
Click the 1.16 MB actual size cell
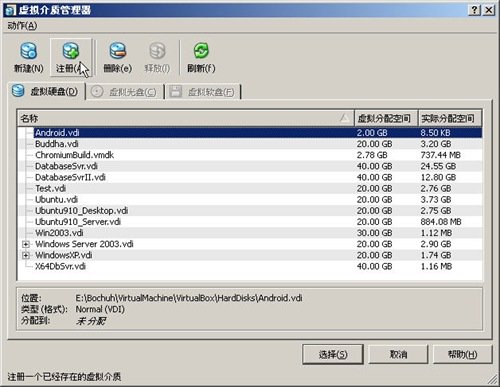tap(436, 266)
